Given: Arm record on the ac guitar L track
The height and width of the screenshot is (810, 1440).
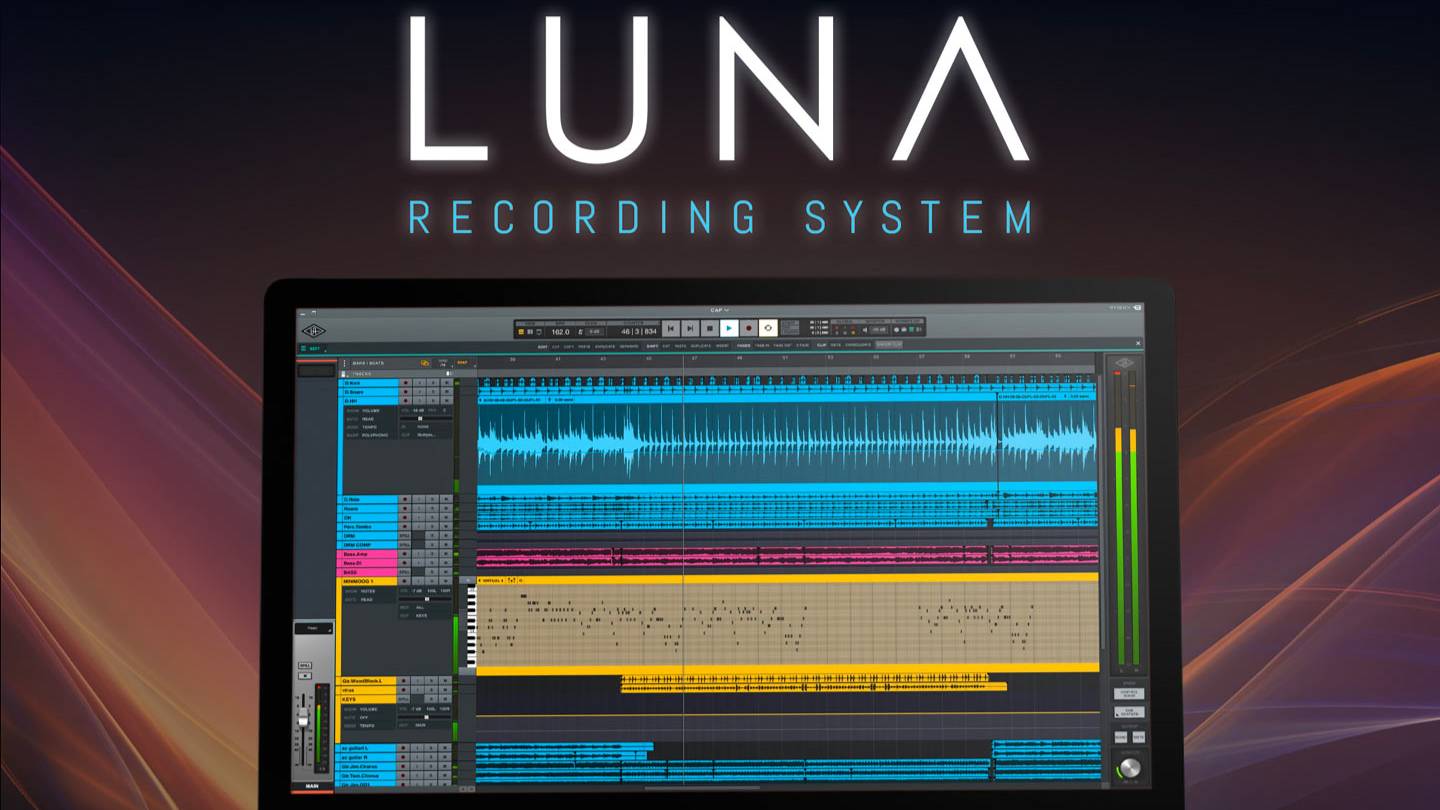Looking at the screenshot, I should tap(404, 747).
